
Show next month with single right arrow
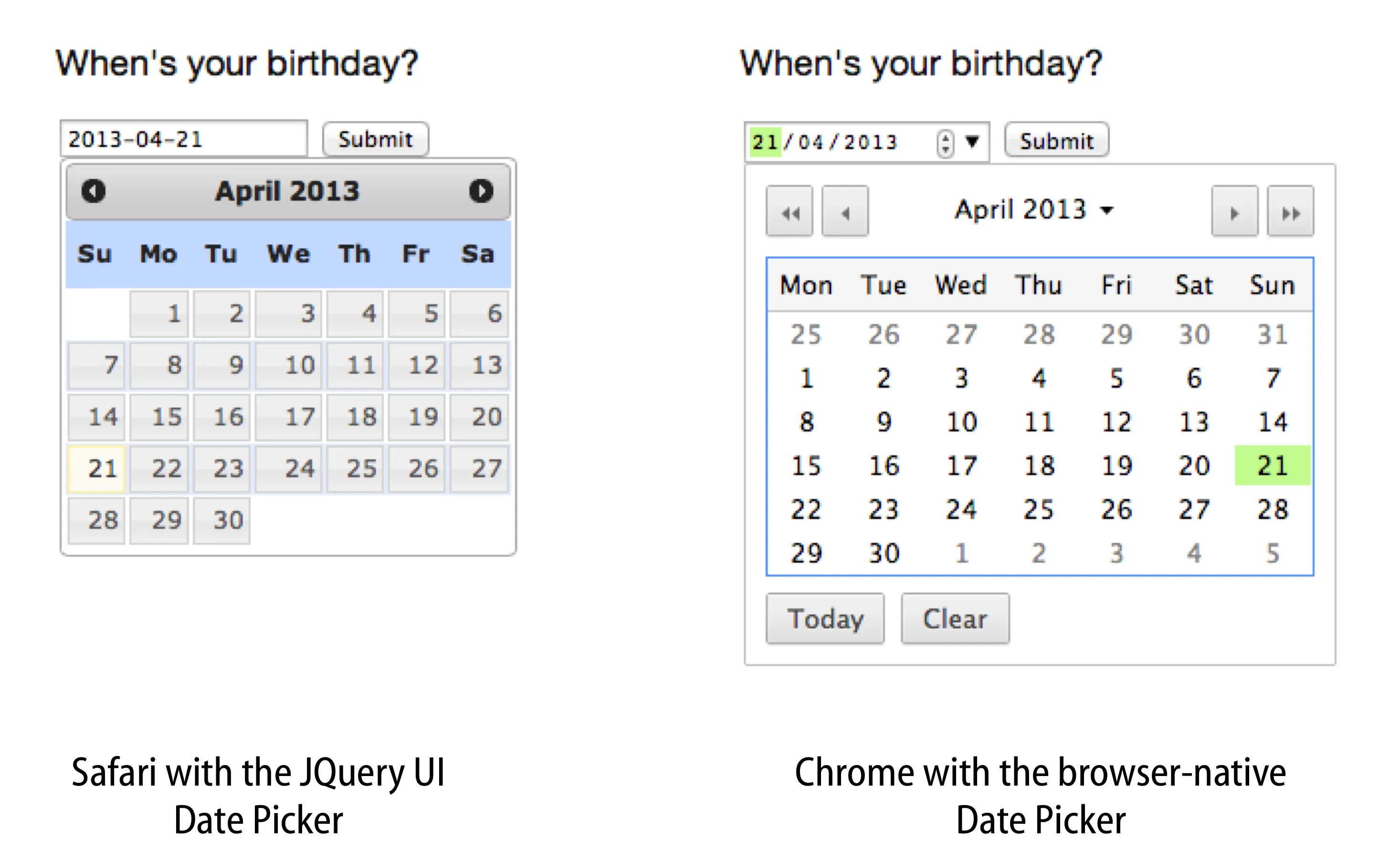(1234, 211)
